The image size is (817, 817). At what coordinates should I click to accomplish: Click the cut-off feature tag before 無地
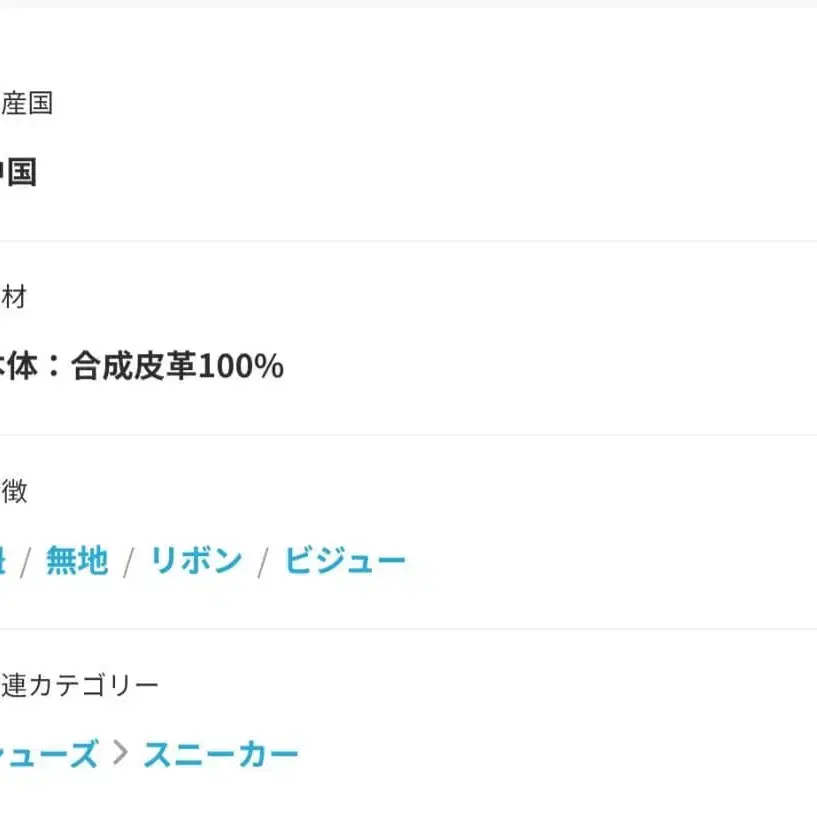coord(2,560)
